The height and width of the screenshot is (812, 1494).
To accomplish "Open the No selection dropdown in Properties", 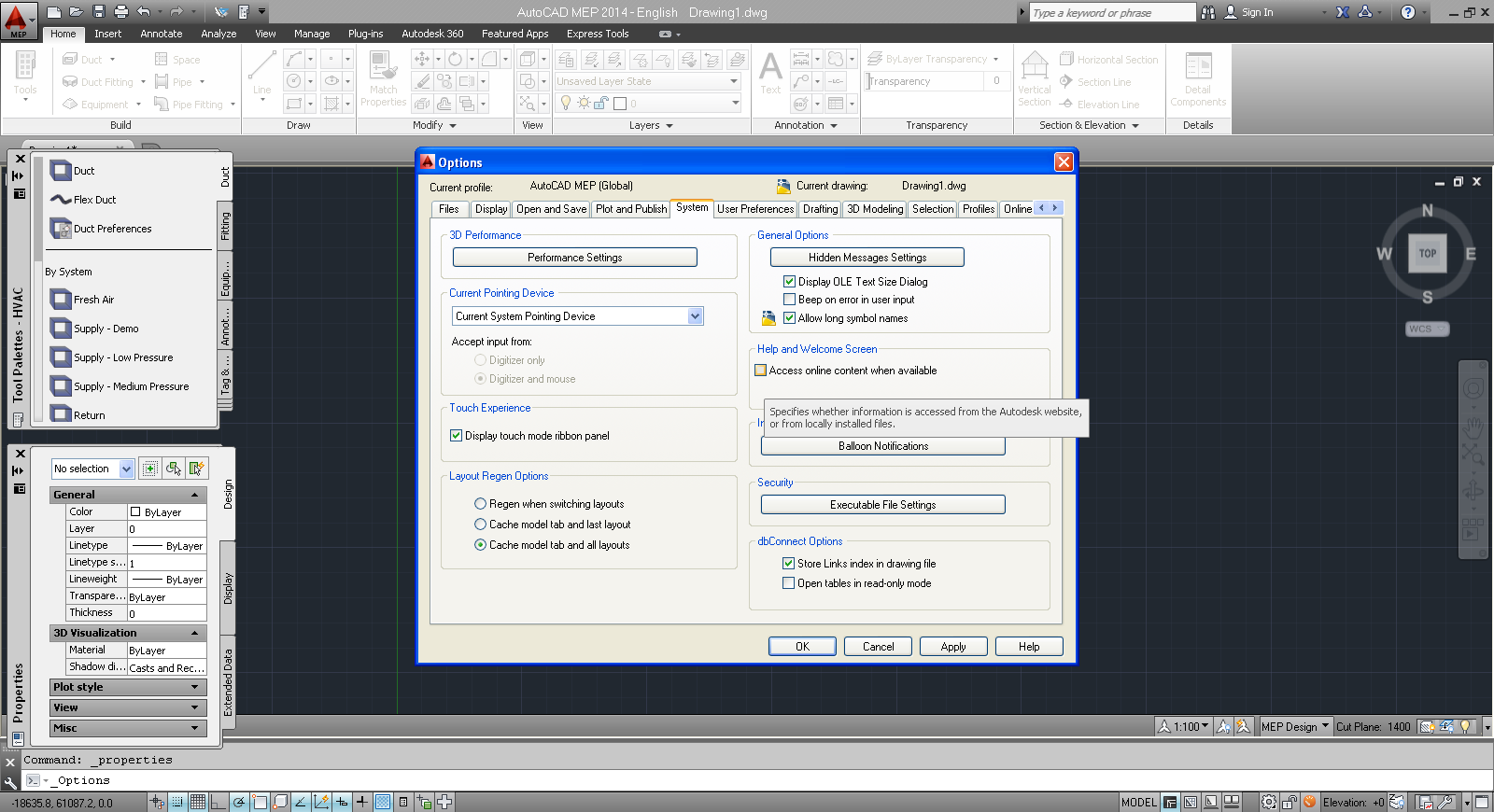I will pyautogui.click(x=127, y=469).
